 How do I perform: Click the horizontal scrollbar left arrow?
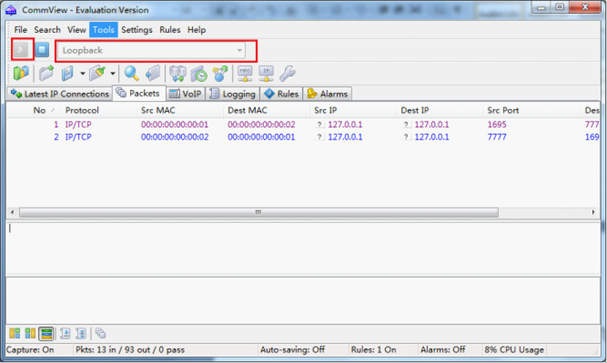tap(12, 212)
